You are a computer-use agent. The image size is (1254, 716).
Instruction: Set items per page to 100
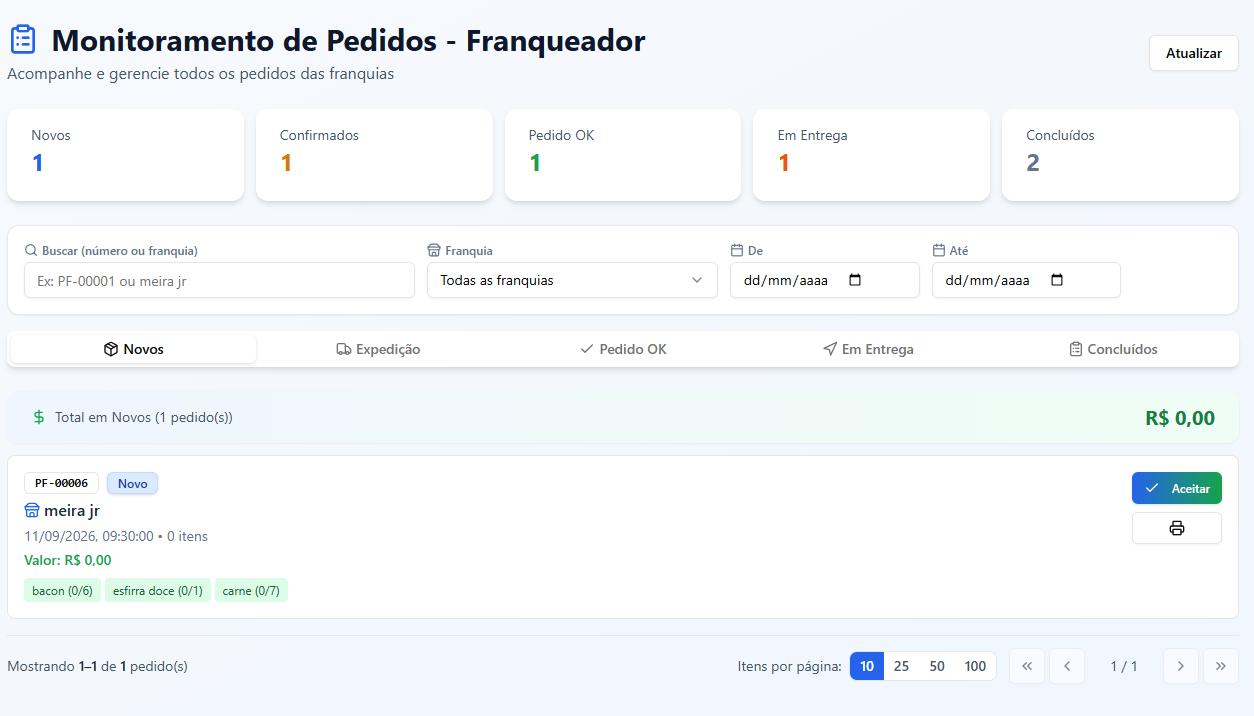pos(975,666)
